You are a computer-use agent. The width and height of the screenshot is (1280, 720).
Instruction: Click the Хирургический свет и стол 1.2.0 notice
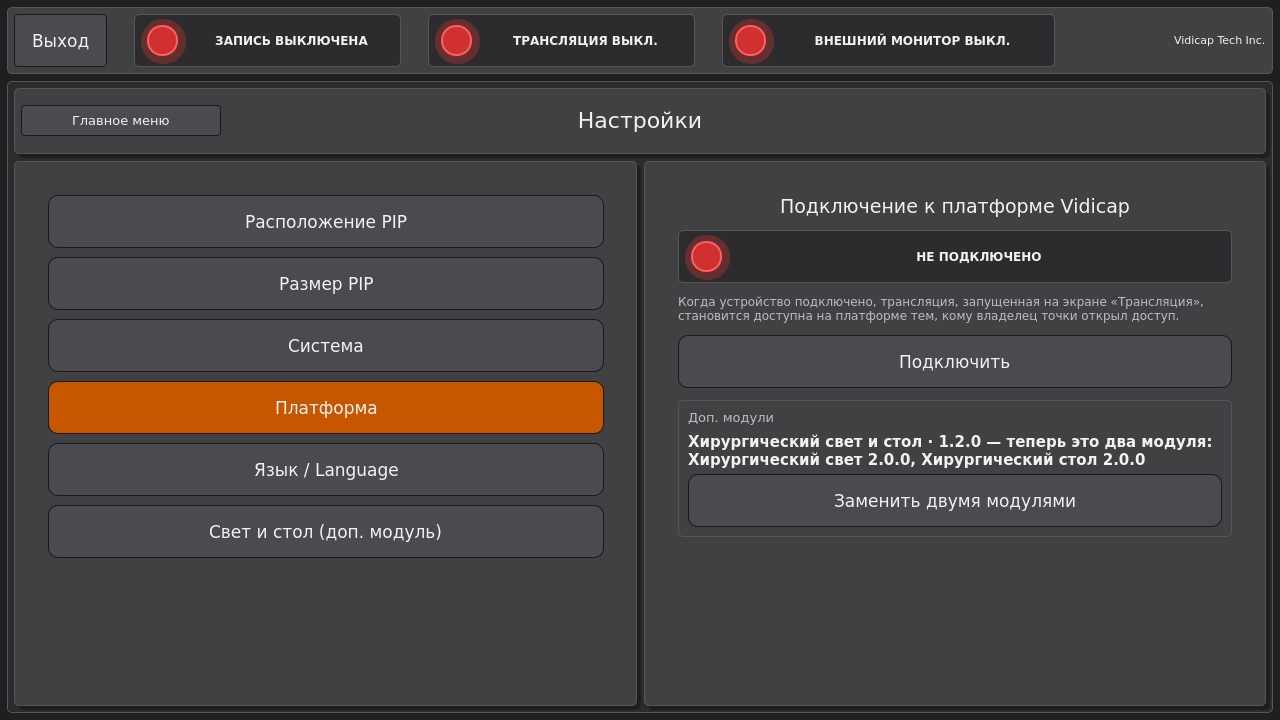tap(950, 450)
